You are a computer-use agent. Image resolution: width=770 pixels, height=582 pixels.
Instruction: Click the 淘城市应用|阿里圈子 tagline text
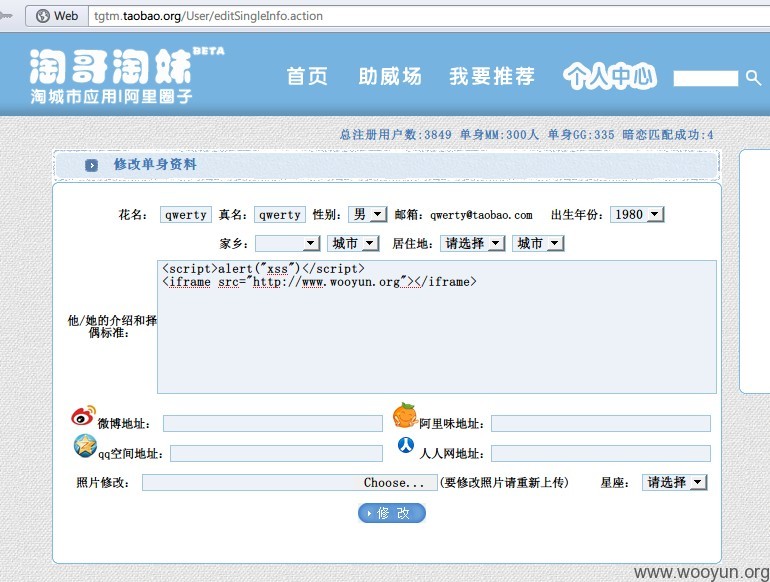tap(111, 96)
